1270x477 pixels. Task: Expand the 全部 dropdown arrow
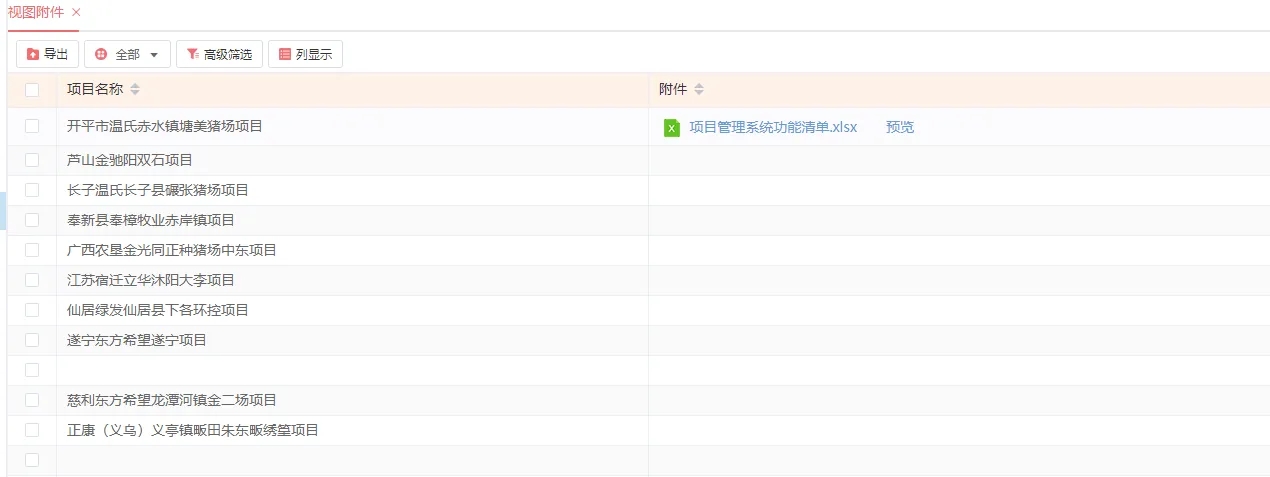click(x=153, y=55)
